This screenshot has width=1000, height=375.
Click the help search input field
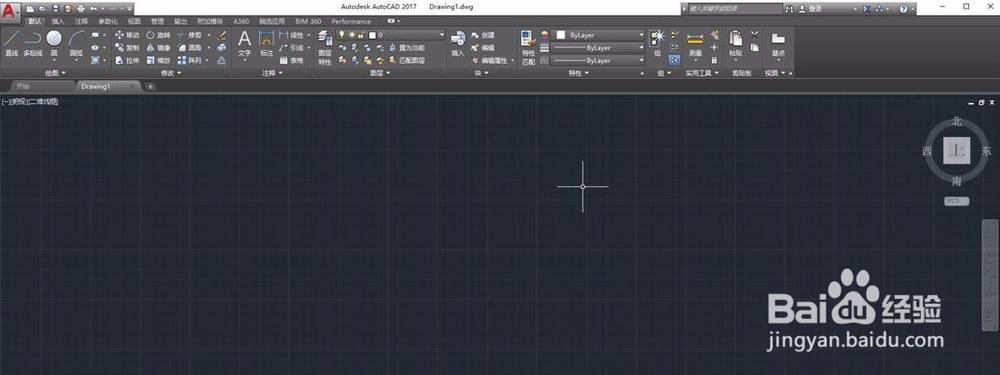point(735,9)
